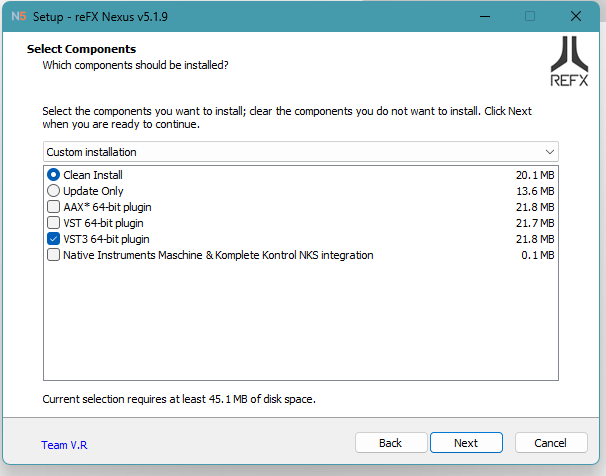Go back with the Back button
Viewport: 606px width, 476px height.
click(x=391, y=443)
